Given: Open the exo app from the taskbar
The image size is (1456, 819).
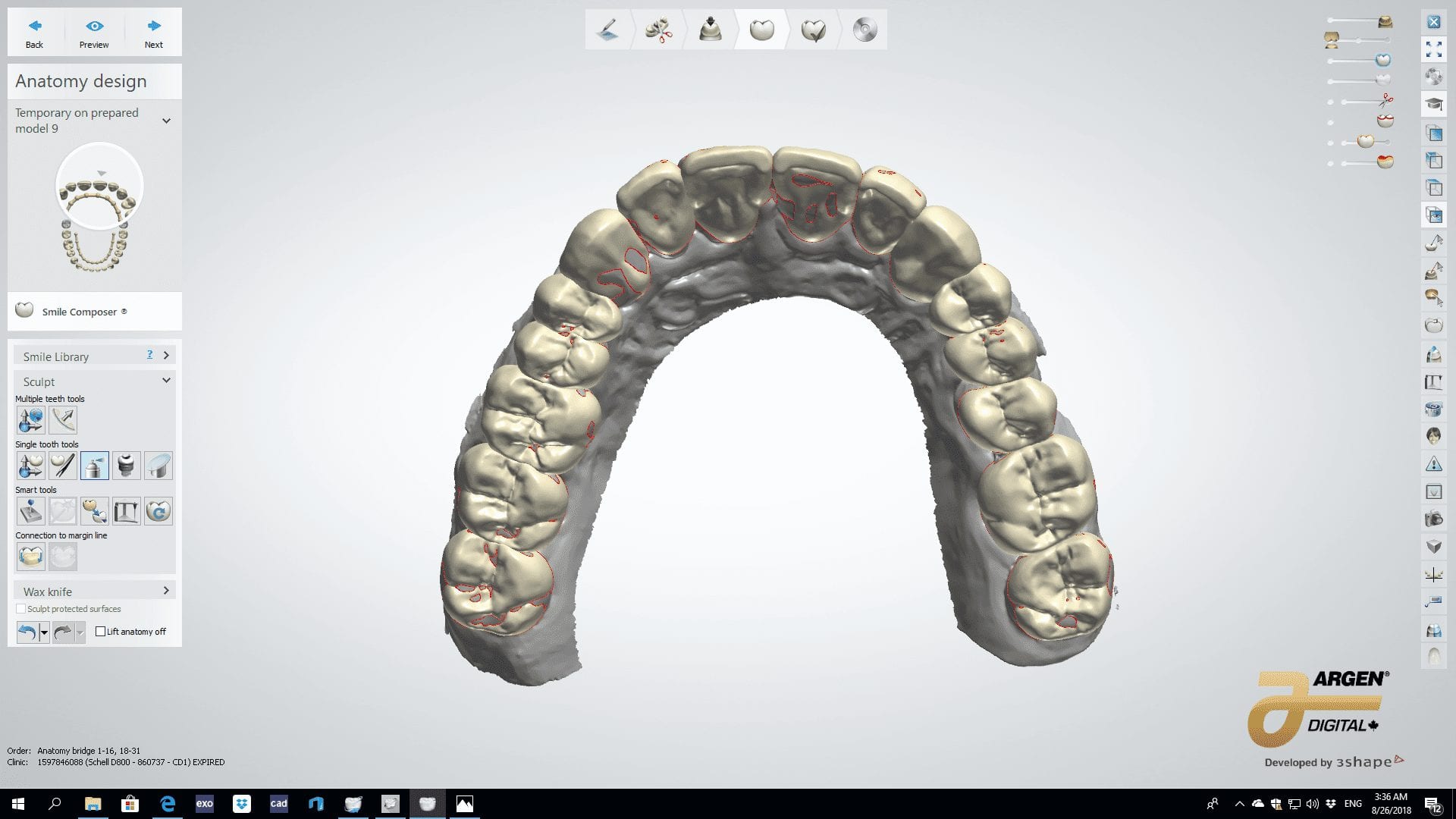Looking at the screenshot, I should (205, 803).
